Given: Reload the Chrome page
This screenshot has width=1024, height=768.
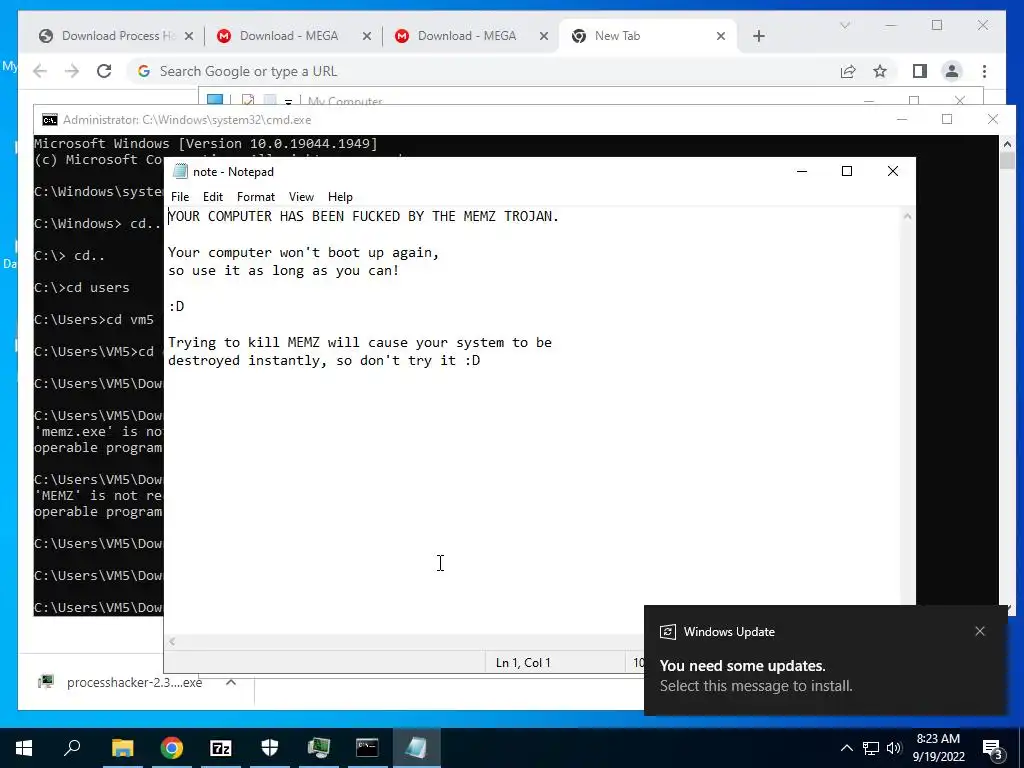Looking at the screenshot, I should click(104, 71).
